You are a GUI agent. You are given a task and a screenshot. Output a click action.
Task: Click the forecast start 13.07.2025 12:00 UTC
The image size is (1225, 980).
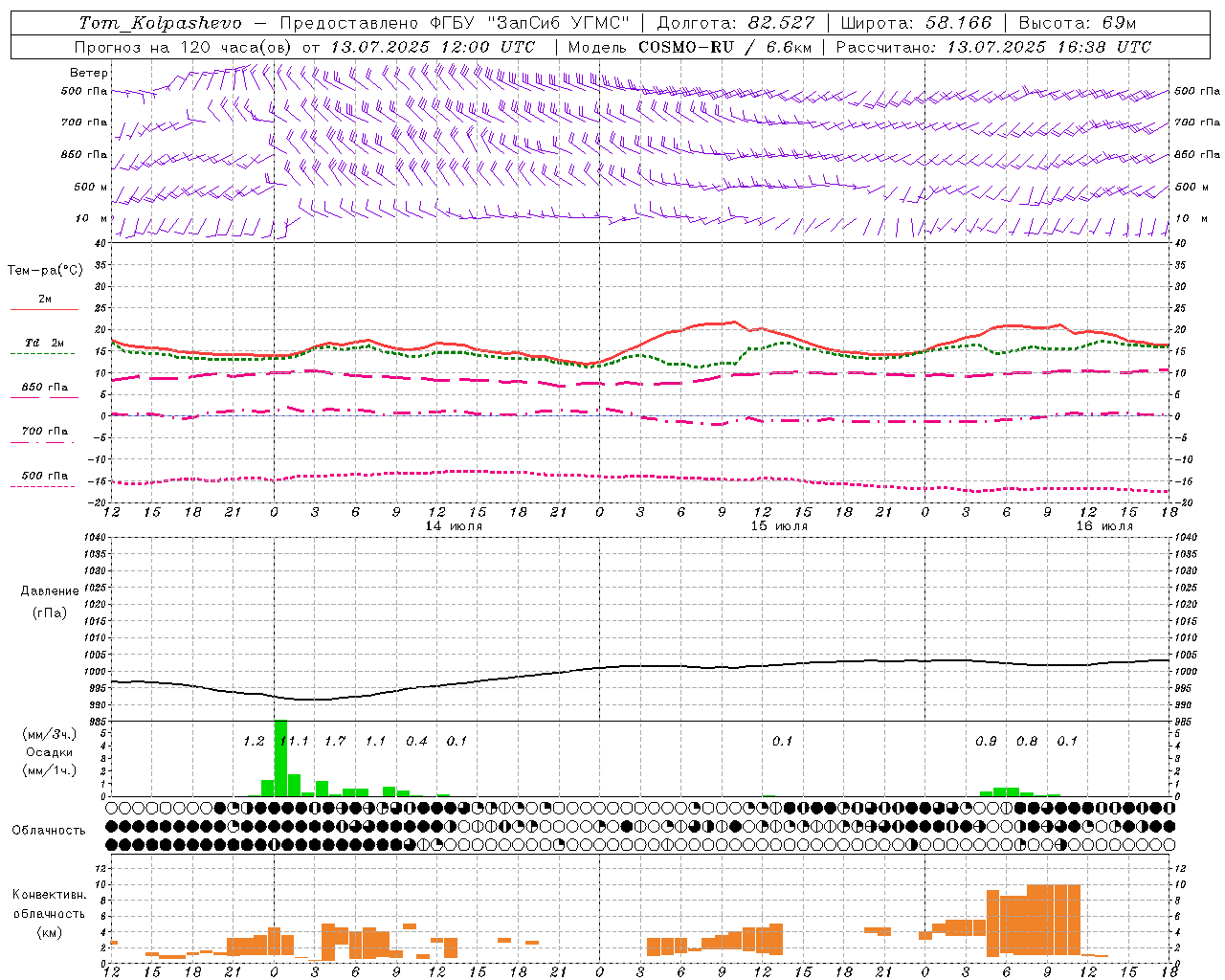pyautogui.click(x=433, y=47)
